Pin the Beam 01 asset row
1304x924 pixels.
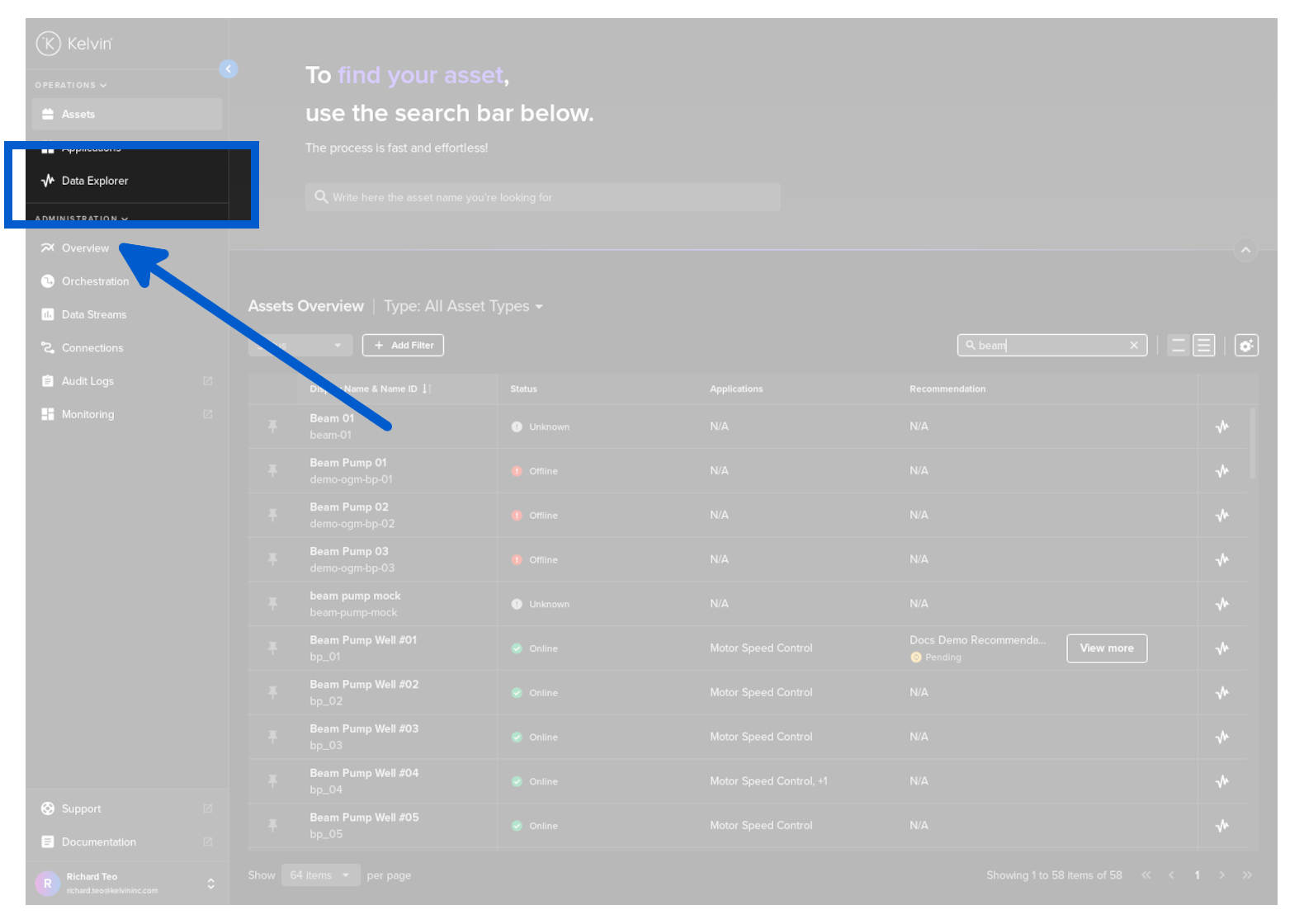272,427
